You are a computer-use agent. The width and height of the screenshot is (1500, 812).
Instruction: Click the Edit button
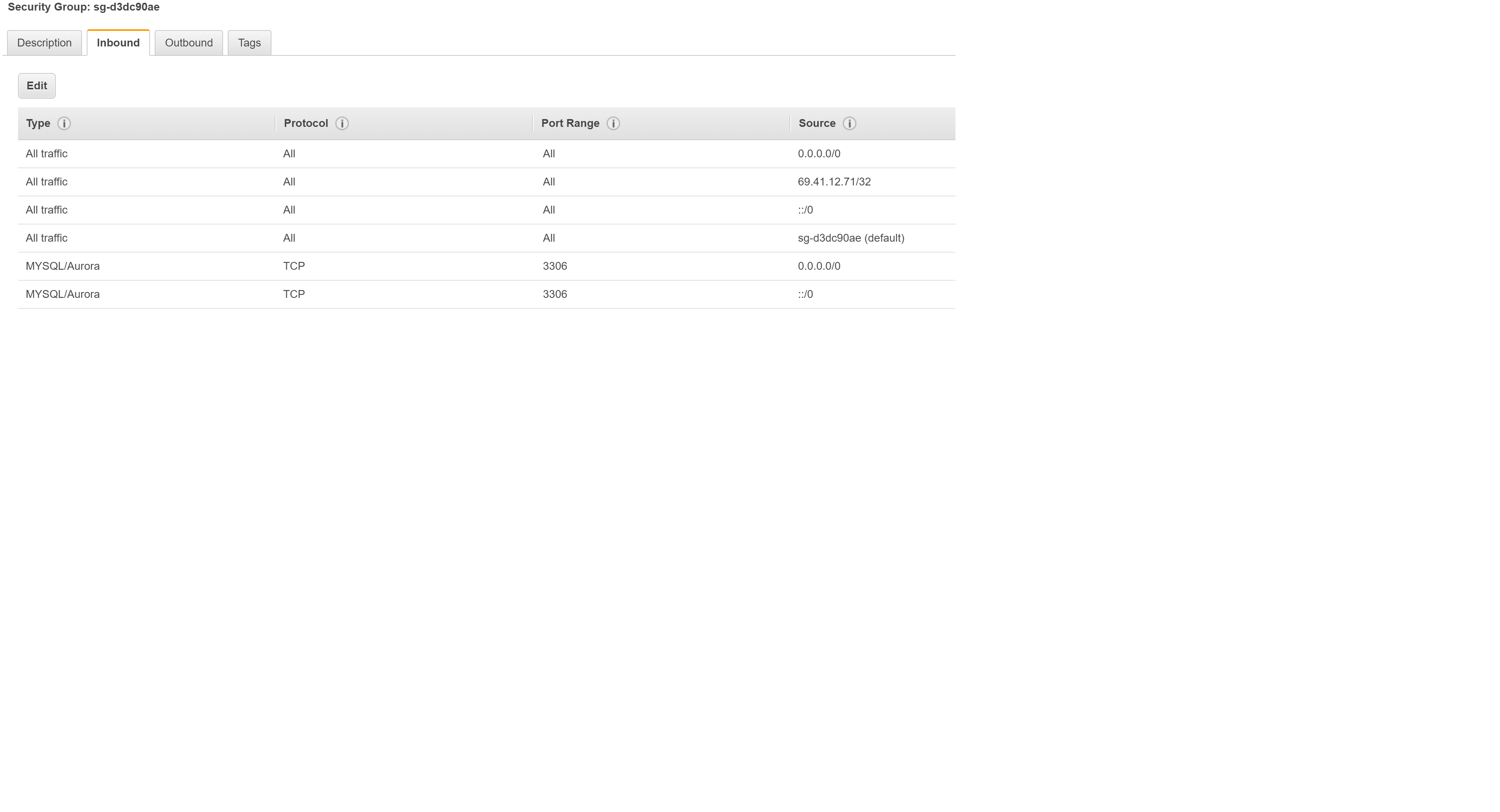coord(36,85)
